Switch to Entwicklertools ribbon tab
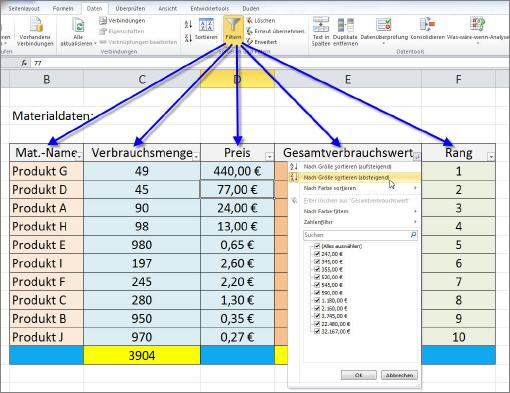 point(210,9)
